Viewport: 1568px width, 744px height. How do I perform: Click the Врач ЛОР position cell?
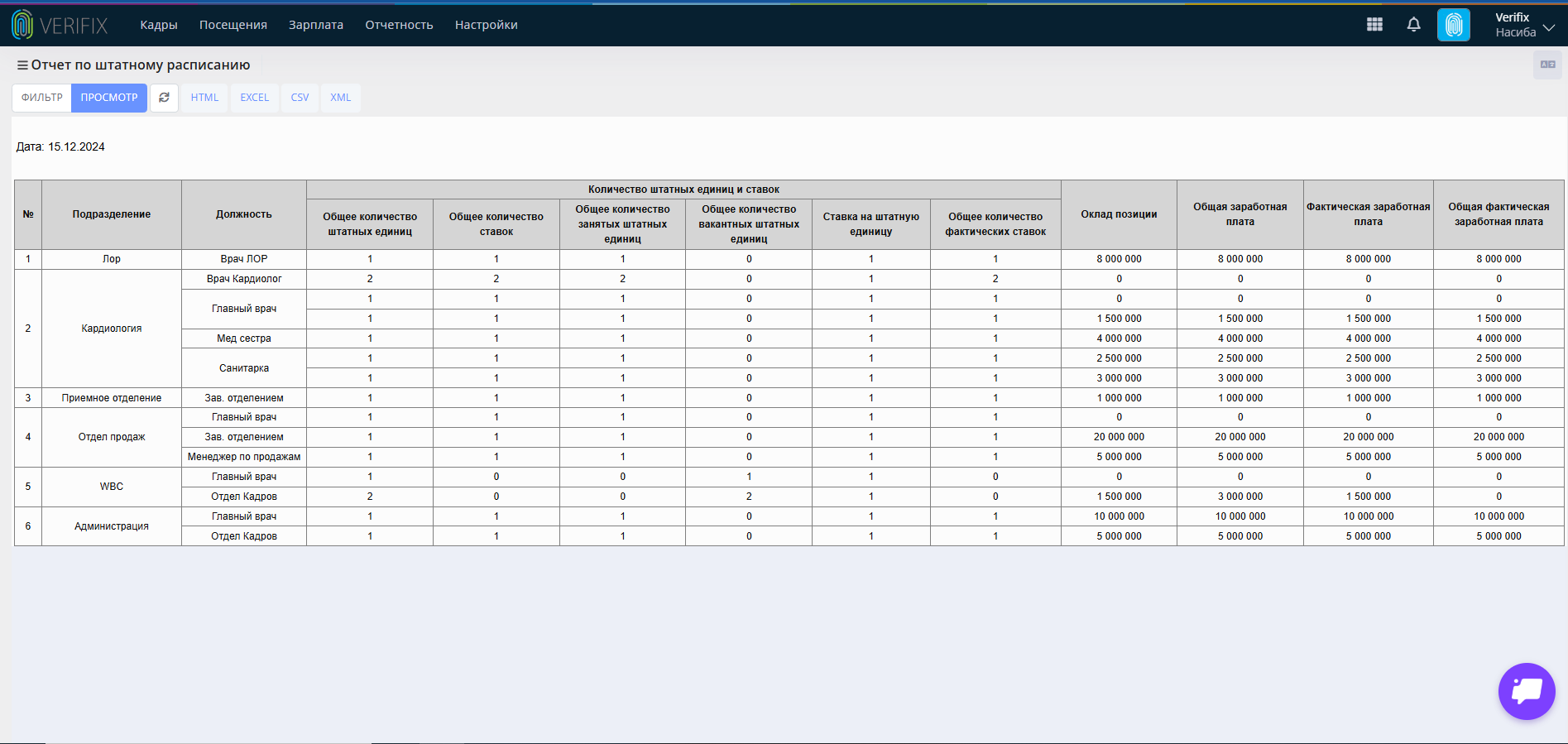pyautogui.click(x=244, y=259)
